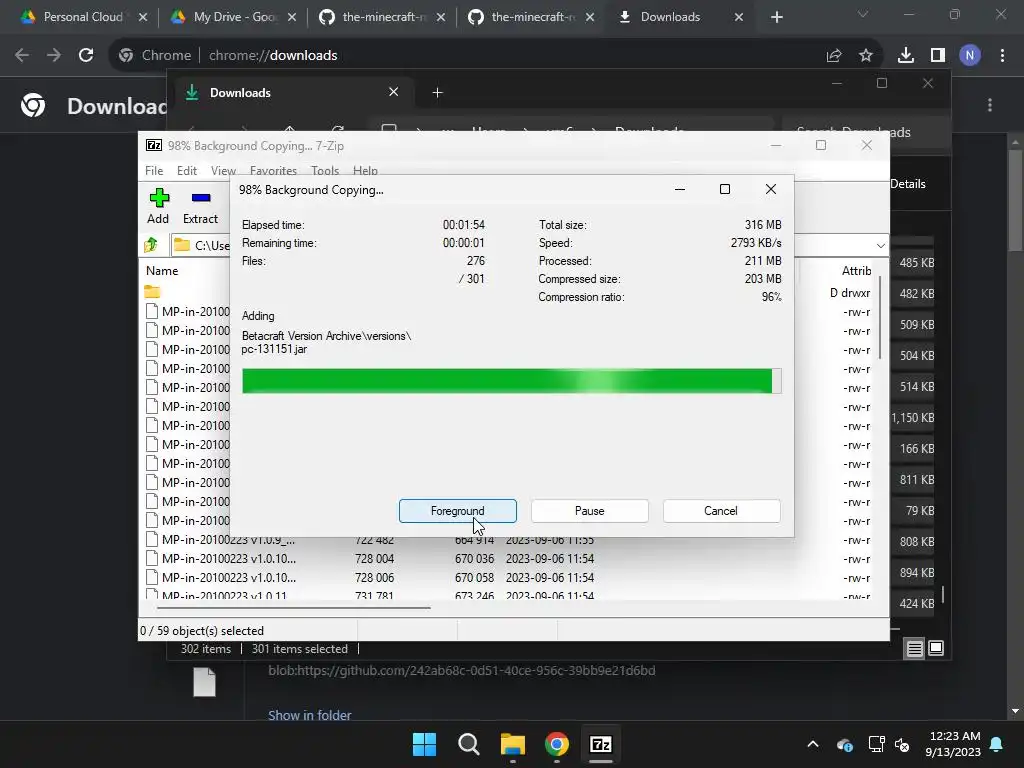Open Downloads page more actions menu
The height and width of the screenshot is (768, 1024).
click(990, 105)
